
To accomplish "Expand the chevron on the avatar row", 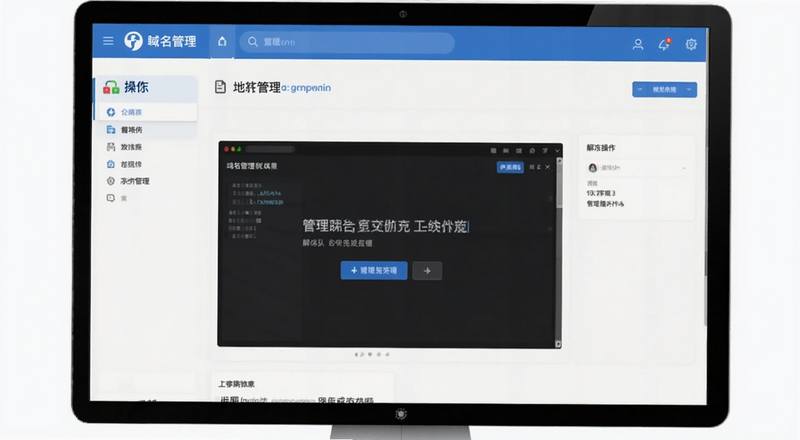I will tap(684, 168).
